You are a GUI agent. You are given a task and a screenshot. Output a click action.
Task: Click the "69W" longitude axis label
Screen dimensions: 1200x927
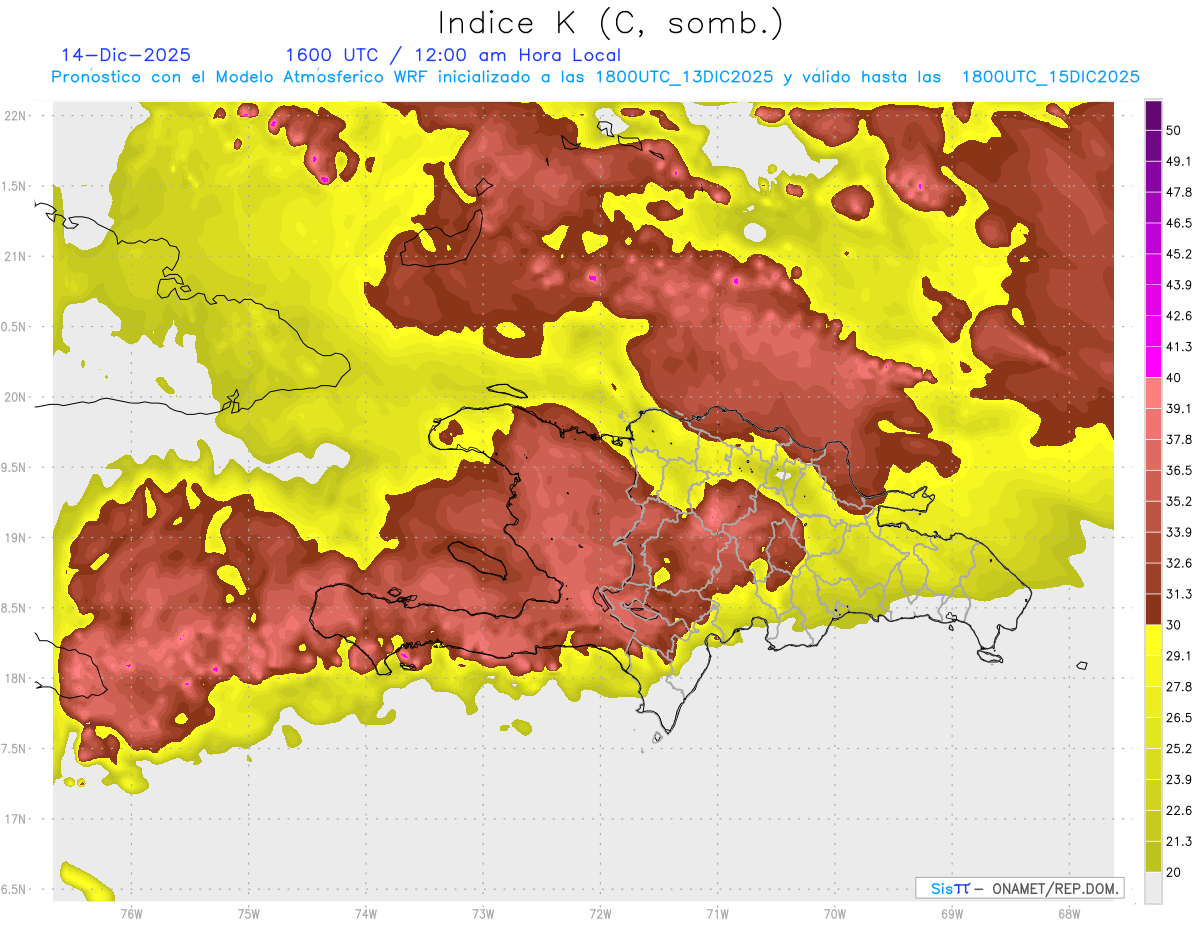951,914
